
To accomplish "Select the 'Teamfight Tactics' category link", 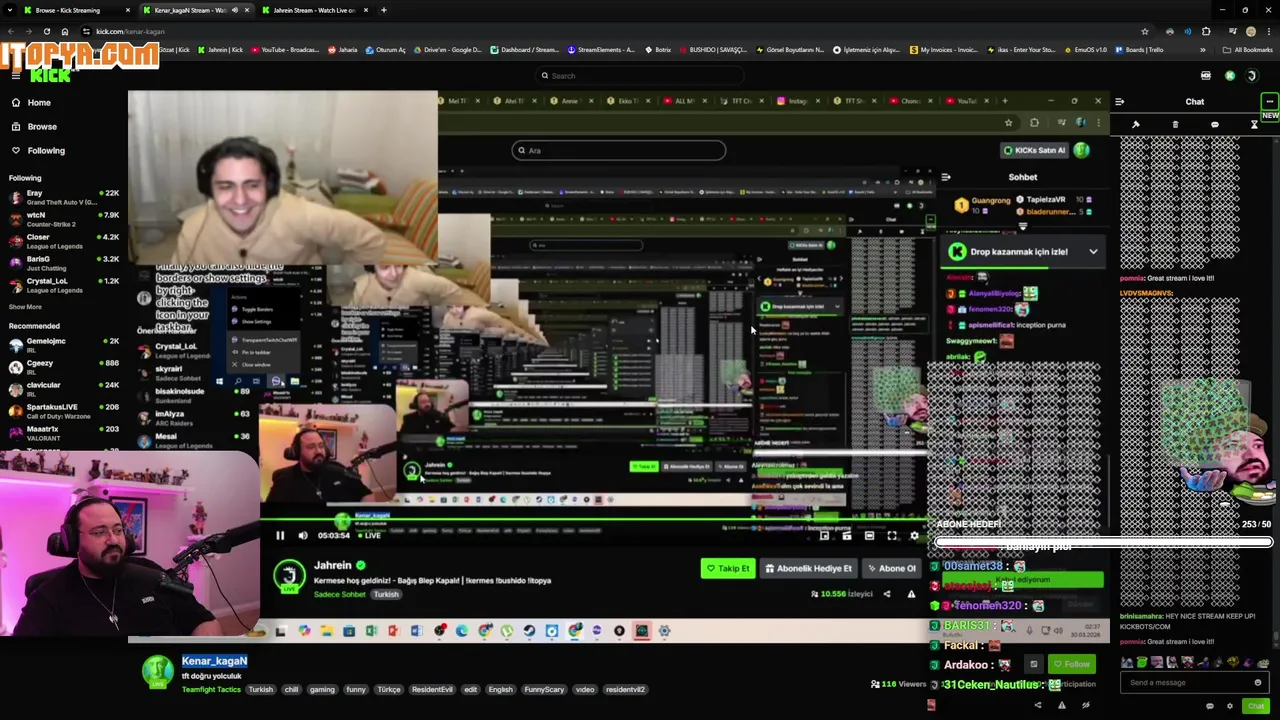I will [211, 689].
